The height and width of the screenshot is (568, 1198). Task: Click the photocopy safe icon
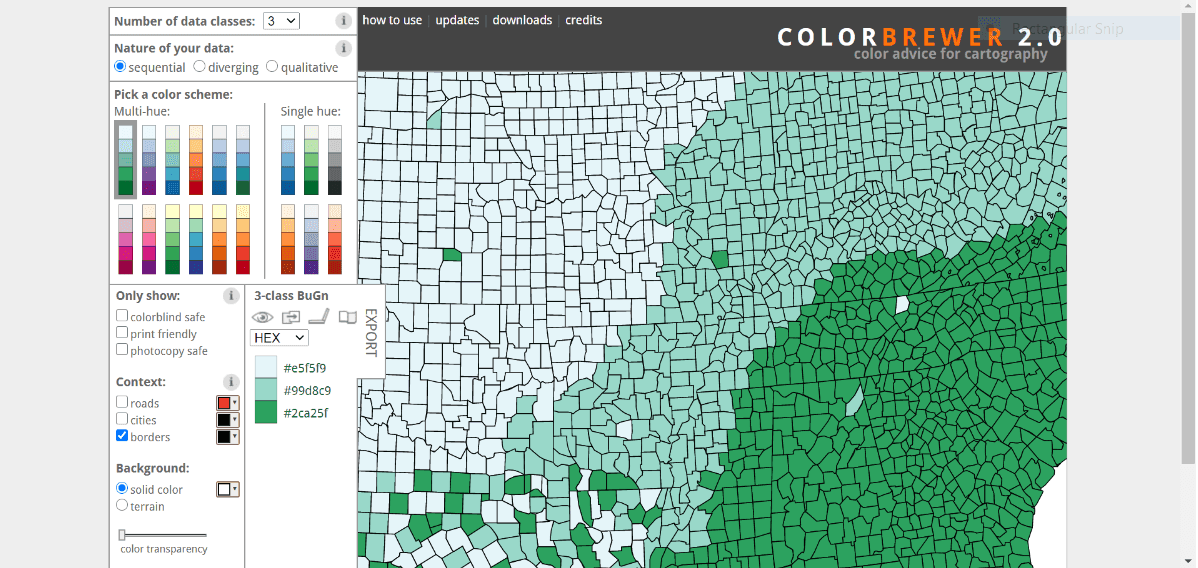click(291, 317)
